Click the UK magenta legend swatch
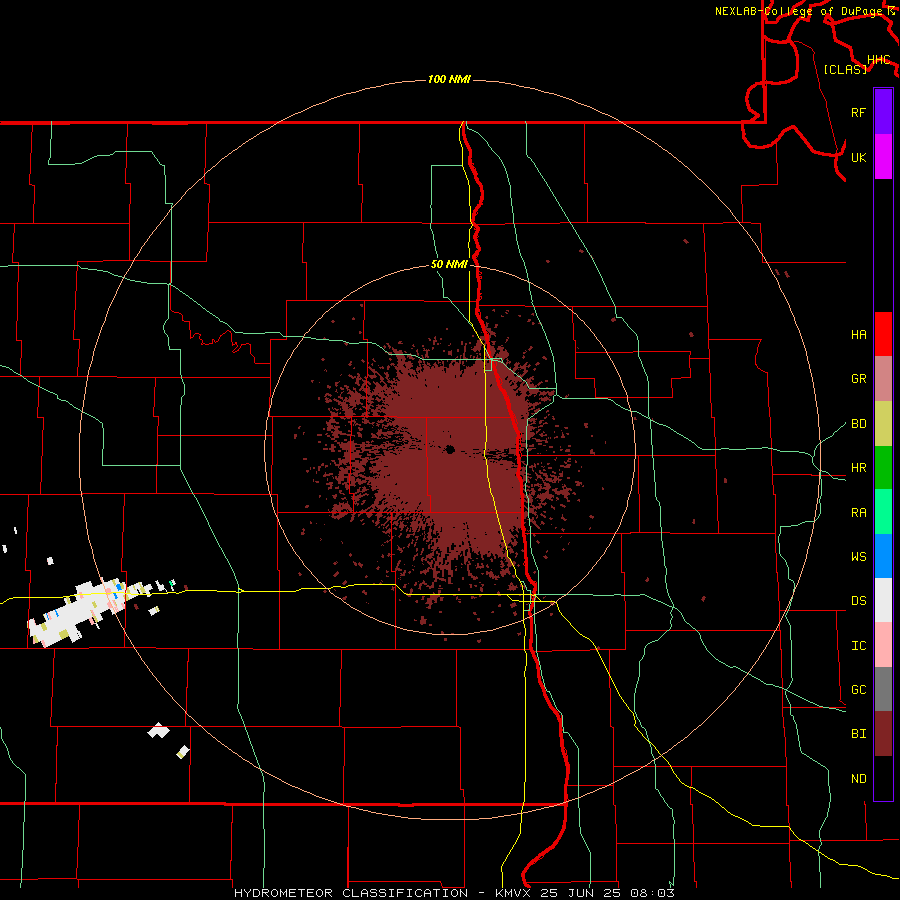Viewport: 900px width, 900px height. 883,157
